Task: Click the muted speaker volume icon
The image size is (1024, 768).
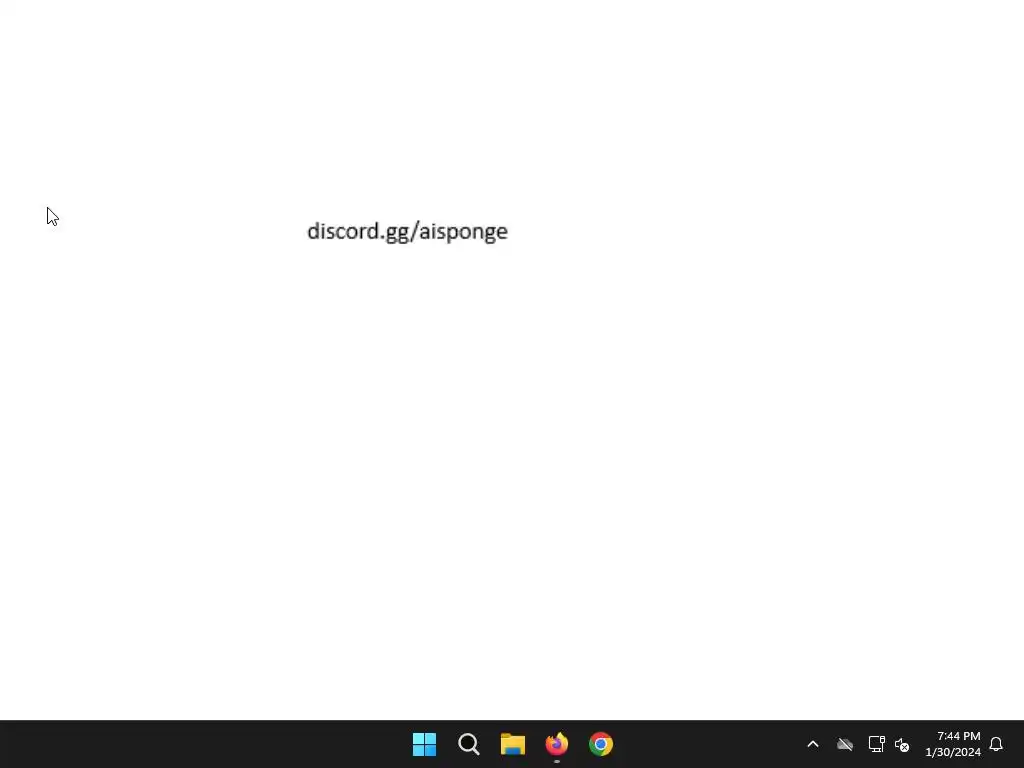Action: 902,744
